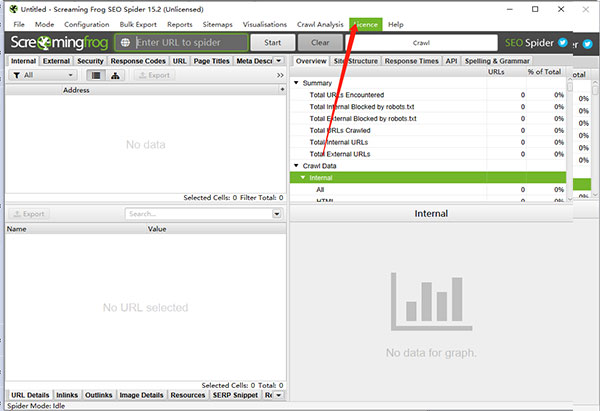Switch to tree view icon
This screenshot has height=411, width=600.
coord(116,75)
